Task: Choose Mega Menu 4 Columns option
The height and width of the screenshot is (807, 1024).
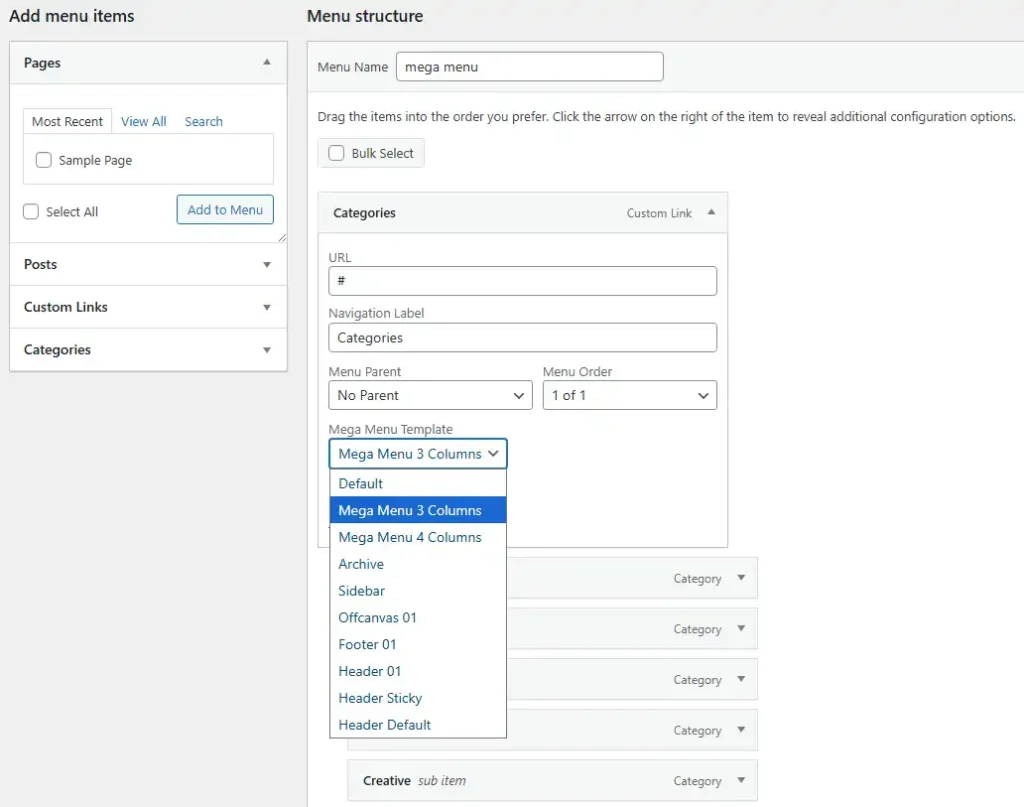Action: point(410,538)
